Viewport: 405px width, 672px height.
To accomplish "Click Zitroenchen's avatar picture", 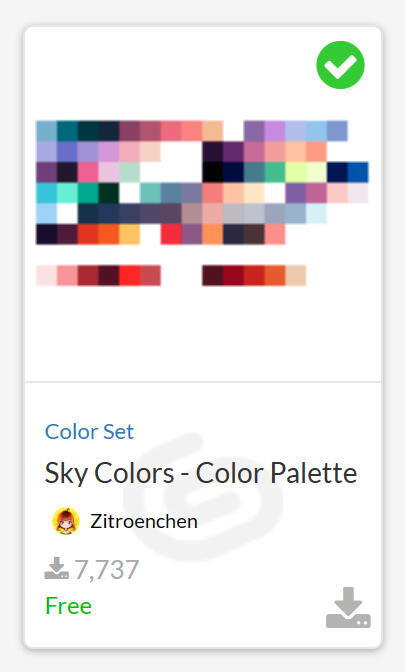I will (66, 521).
